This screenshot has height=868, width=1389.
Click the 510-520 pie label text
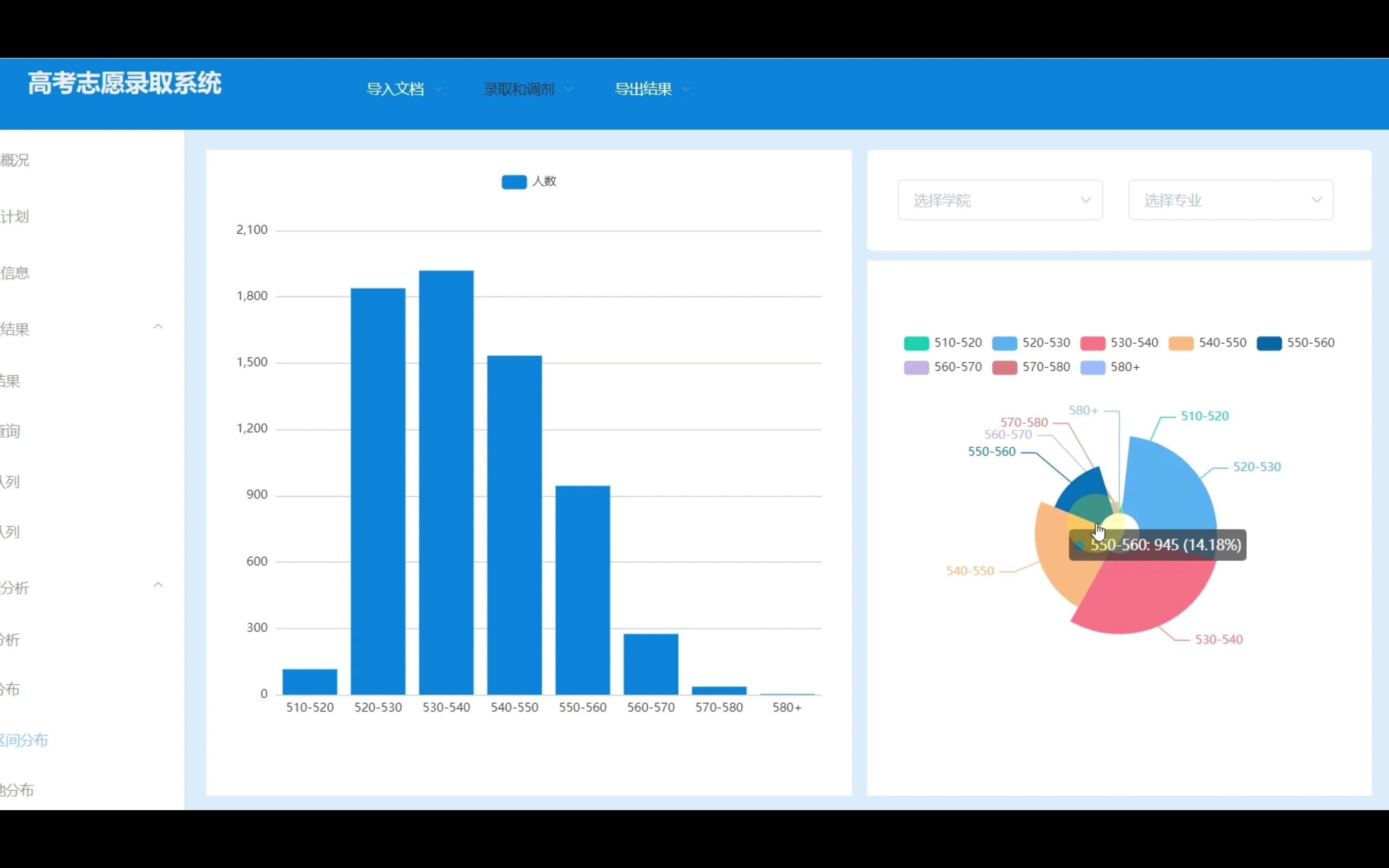(1205, 416)
